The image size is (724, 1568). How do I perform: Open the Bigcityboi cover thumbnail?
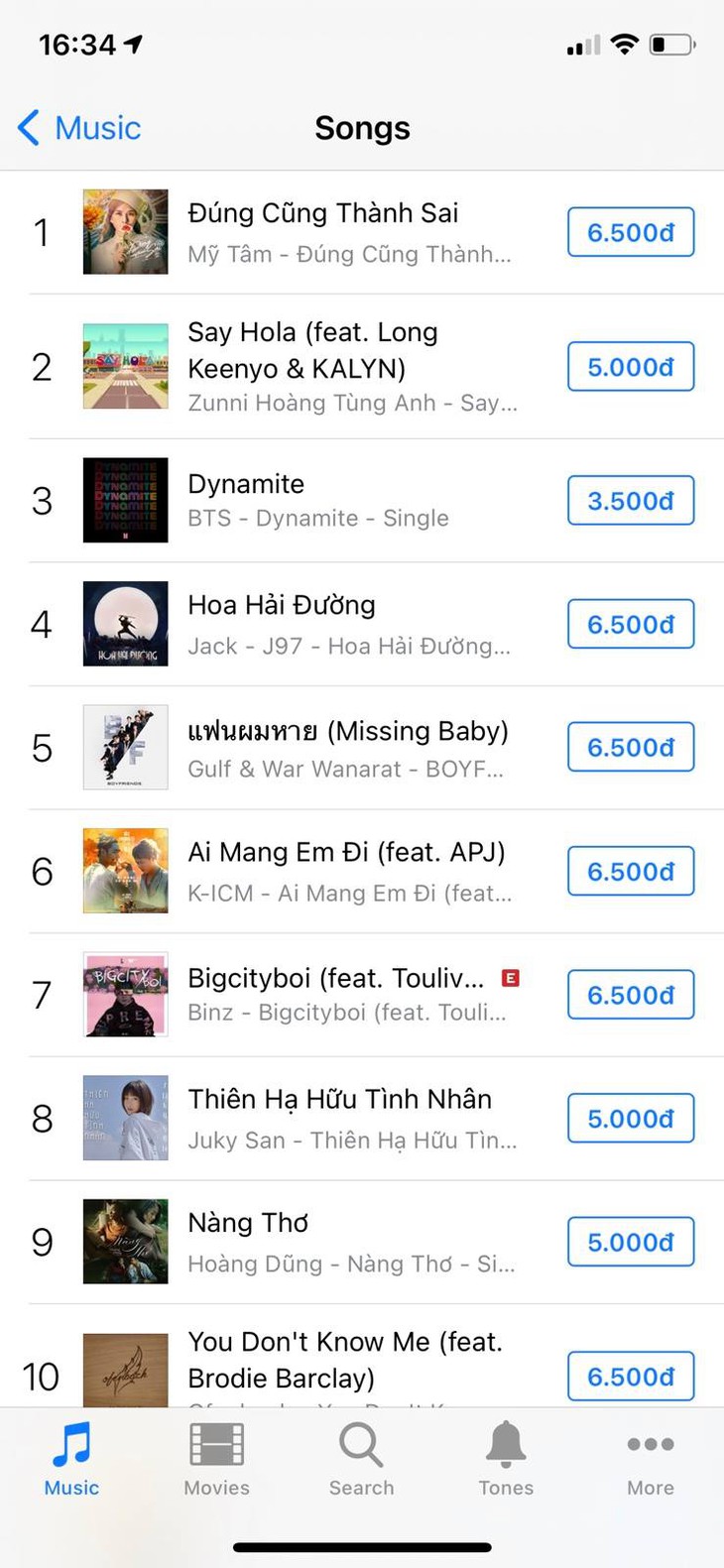pyautogui.click(x=125, y=995)
